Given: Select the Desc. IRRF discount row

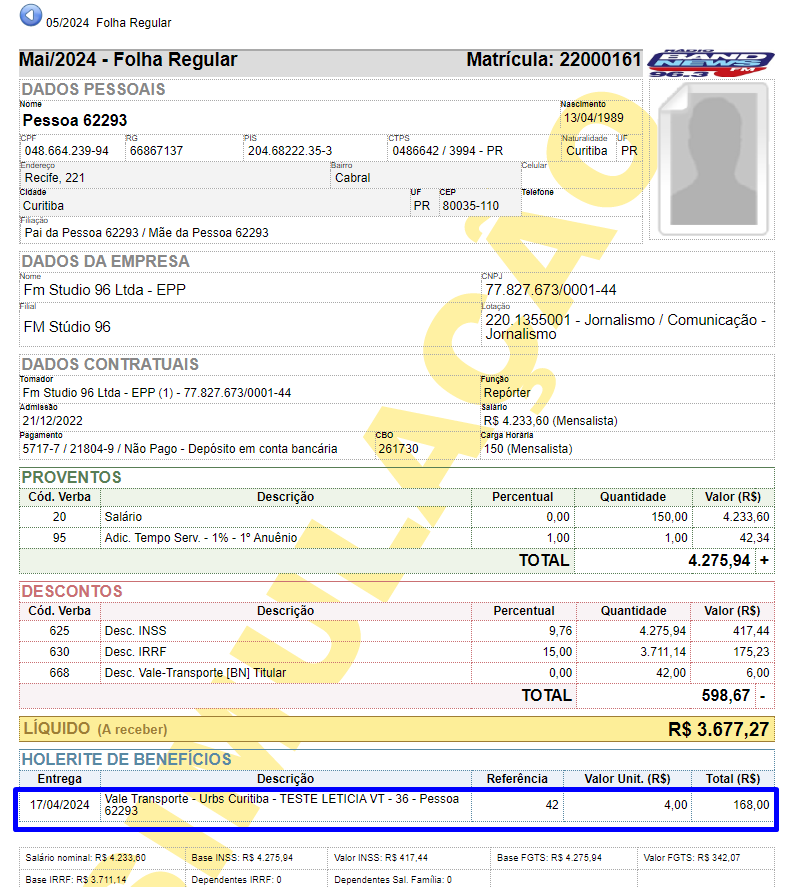Looking at the screenshot, I should click(x=397, y=652).
